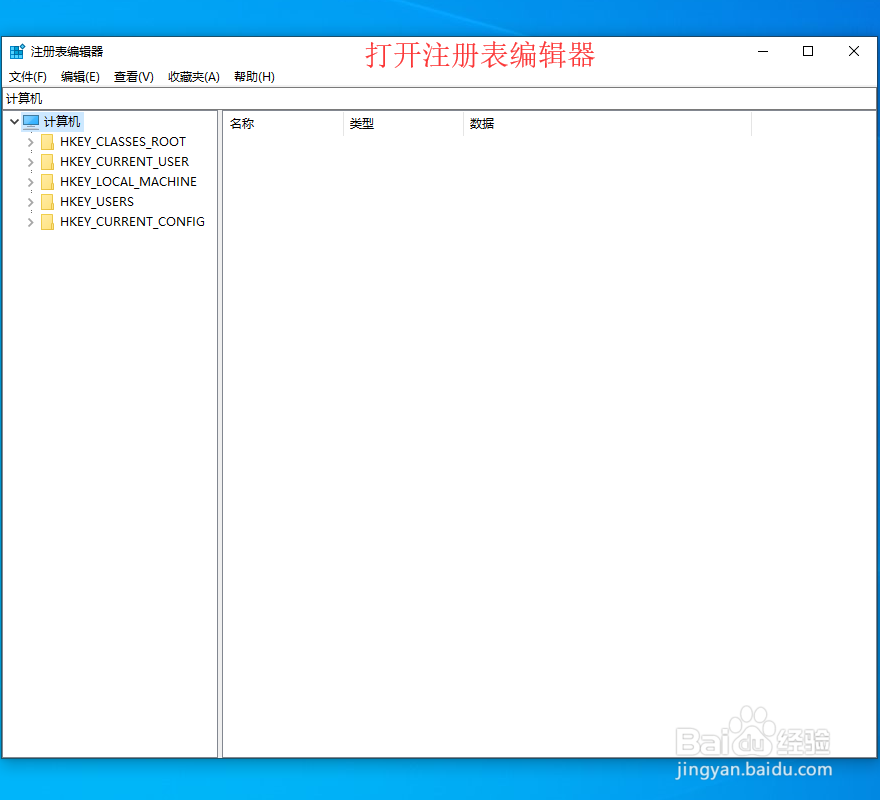
Task: Open the 文件(F) menu
Action: pyautogui.click(x=28, y=77)
